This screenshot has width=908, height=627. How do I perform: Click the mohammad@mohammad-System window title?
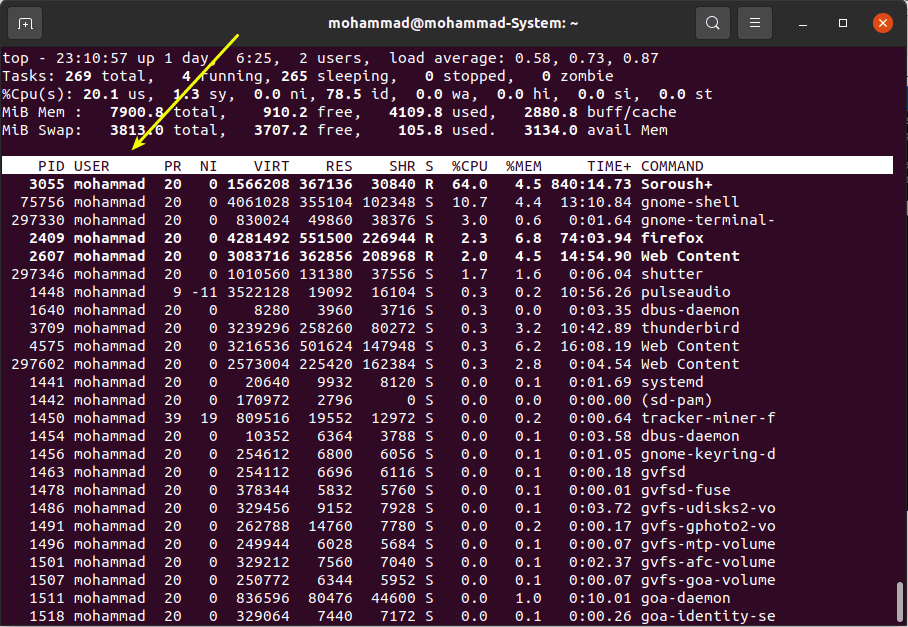(453, 22)
